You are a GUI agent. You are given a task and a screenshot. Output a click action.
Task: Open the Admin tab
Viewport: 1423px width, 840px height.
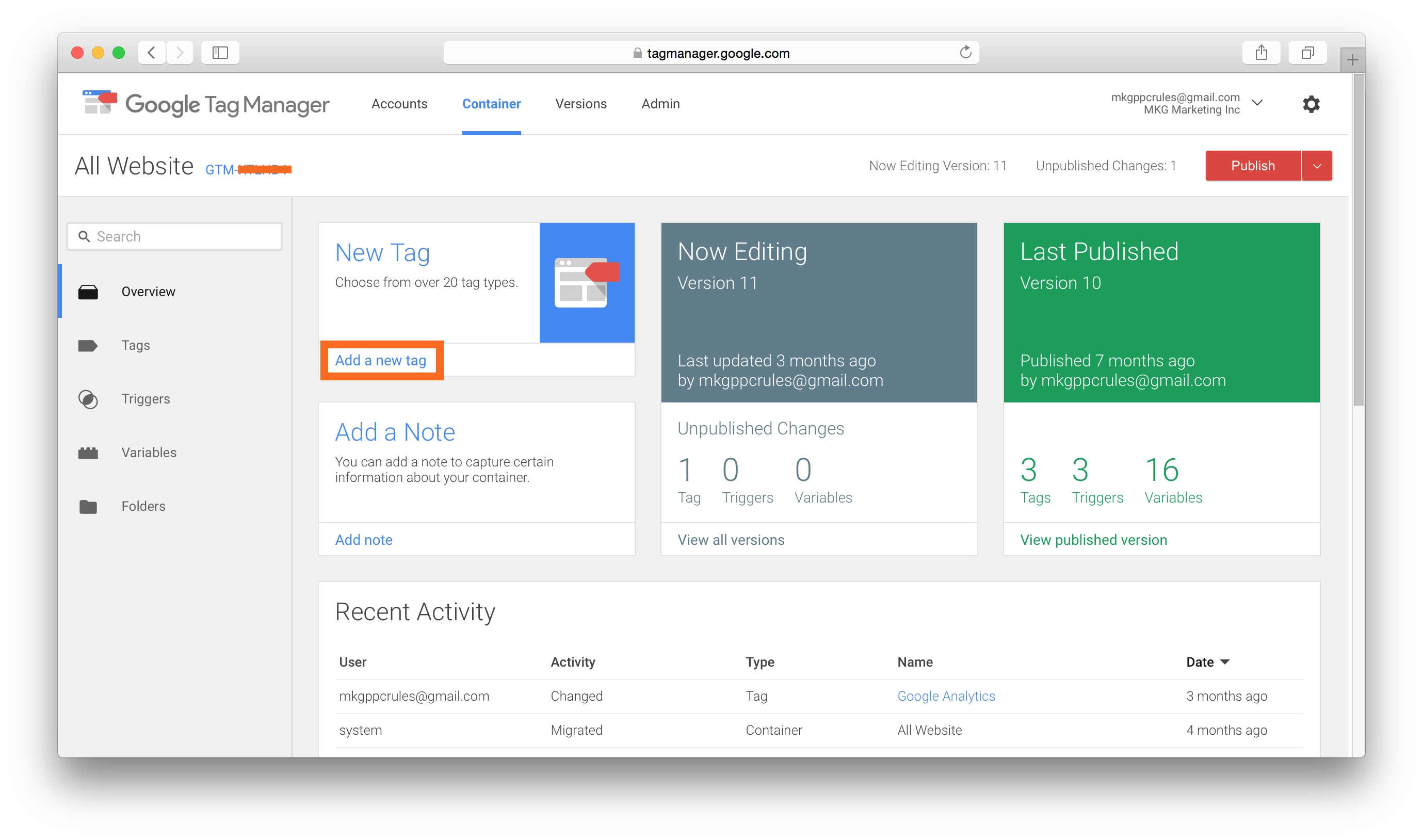[660, 104]
